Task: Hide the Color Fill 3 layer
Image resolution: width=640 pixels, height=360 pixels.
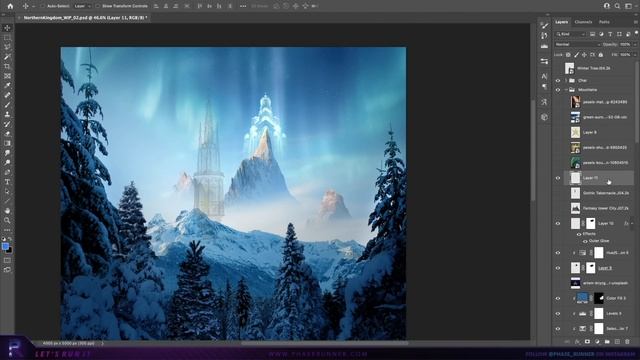Action: pos(558,298)
